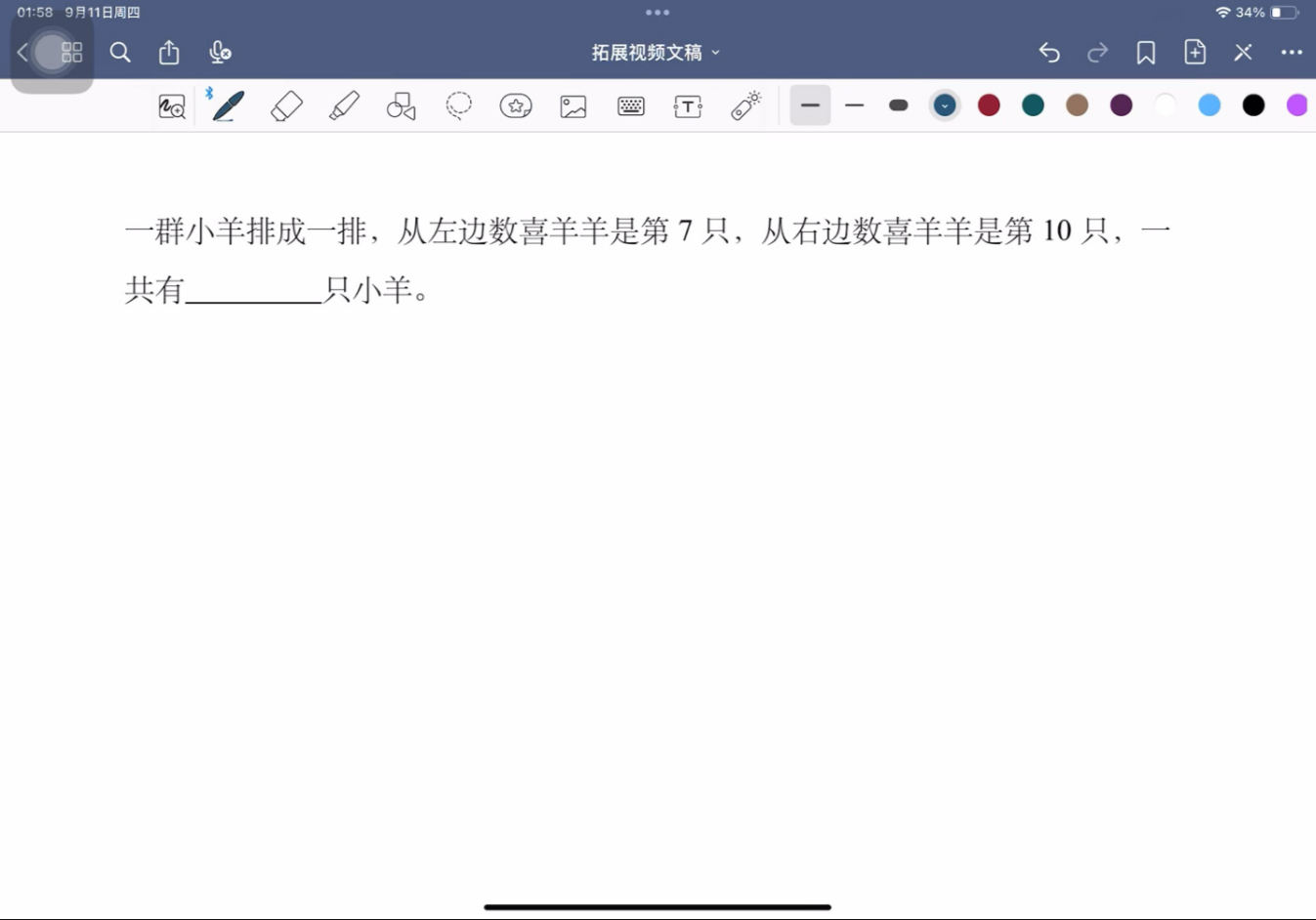
Task: Select the Eraser tool
Action: click(x=286, y=105)
